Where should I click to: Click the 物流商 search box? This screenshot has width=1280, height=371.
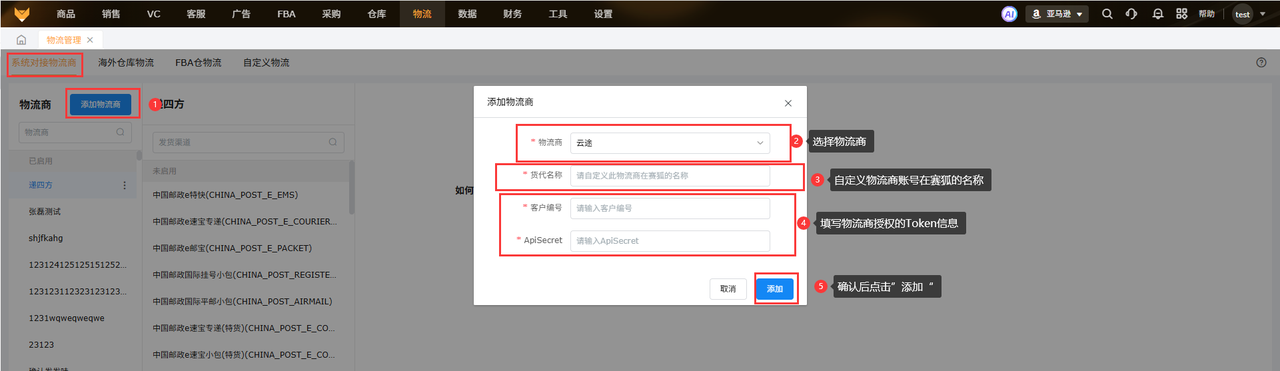point(75,132)
